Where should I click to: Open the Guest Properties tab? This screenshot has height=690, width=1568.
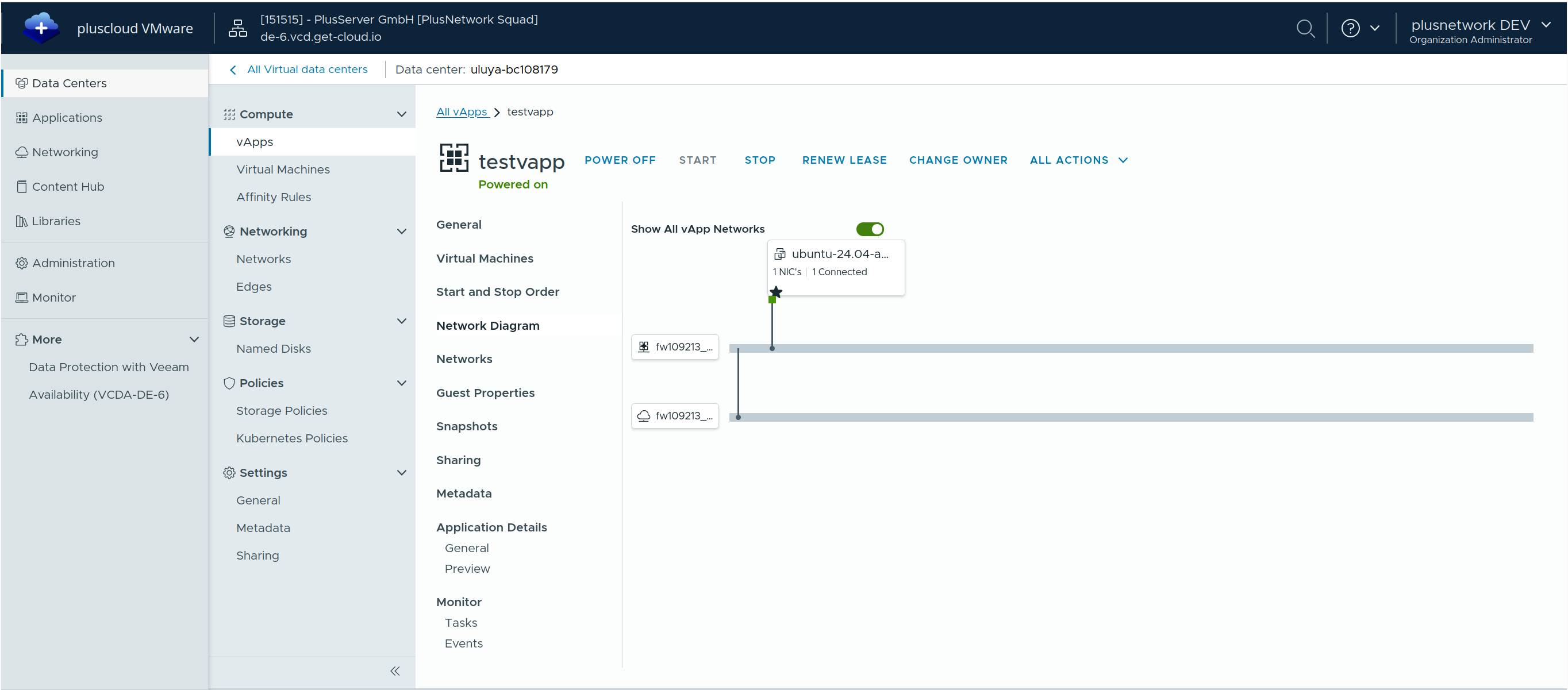485,393
